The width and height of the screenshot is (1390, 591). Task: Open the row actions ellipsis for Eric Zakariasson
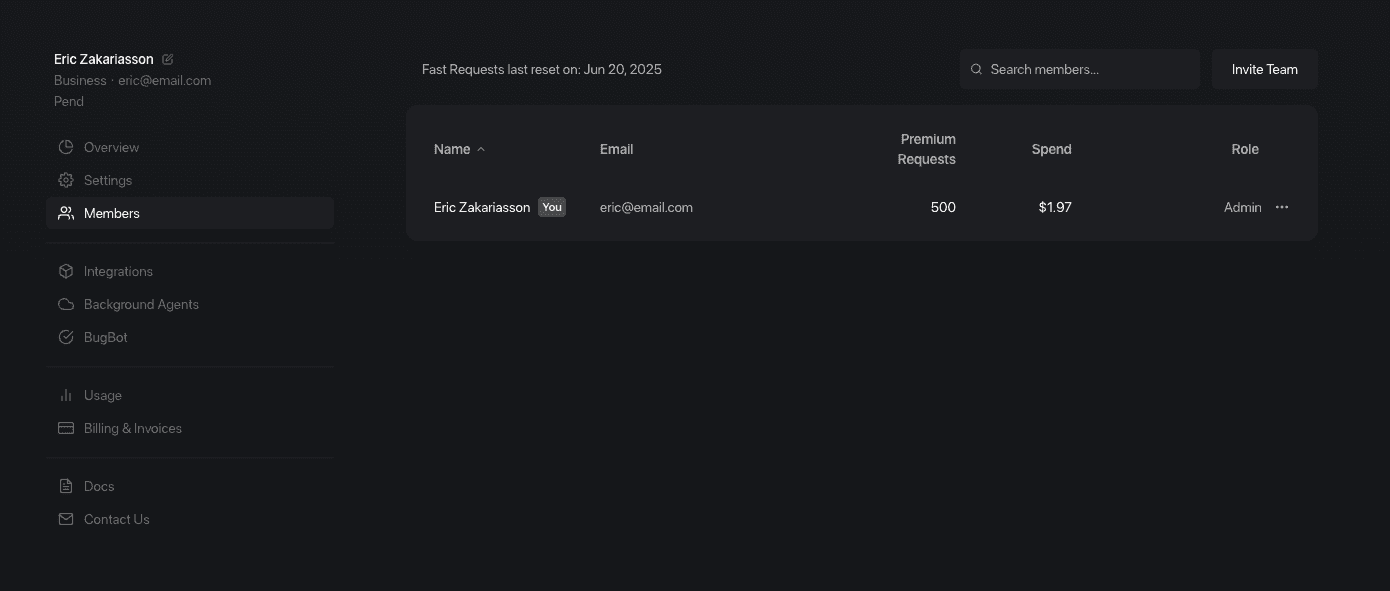pos(1282,207)
